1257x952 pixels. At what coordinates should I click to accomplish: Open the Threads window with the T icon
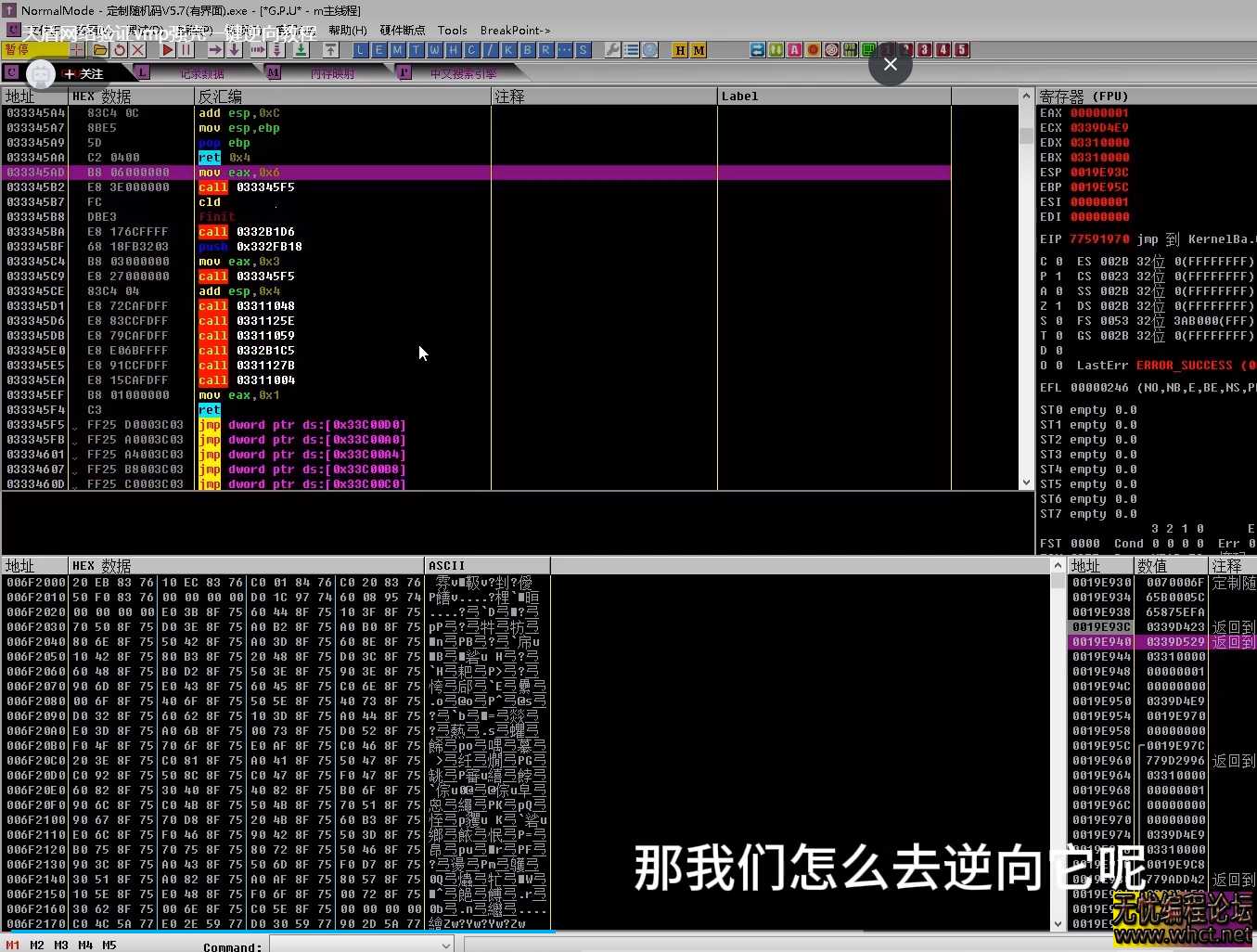[x=416, y=50]
